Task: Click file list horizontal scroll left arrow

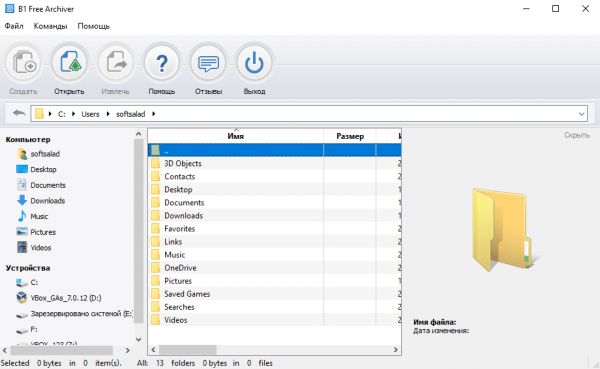Action: 153,349
